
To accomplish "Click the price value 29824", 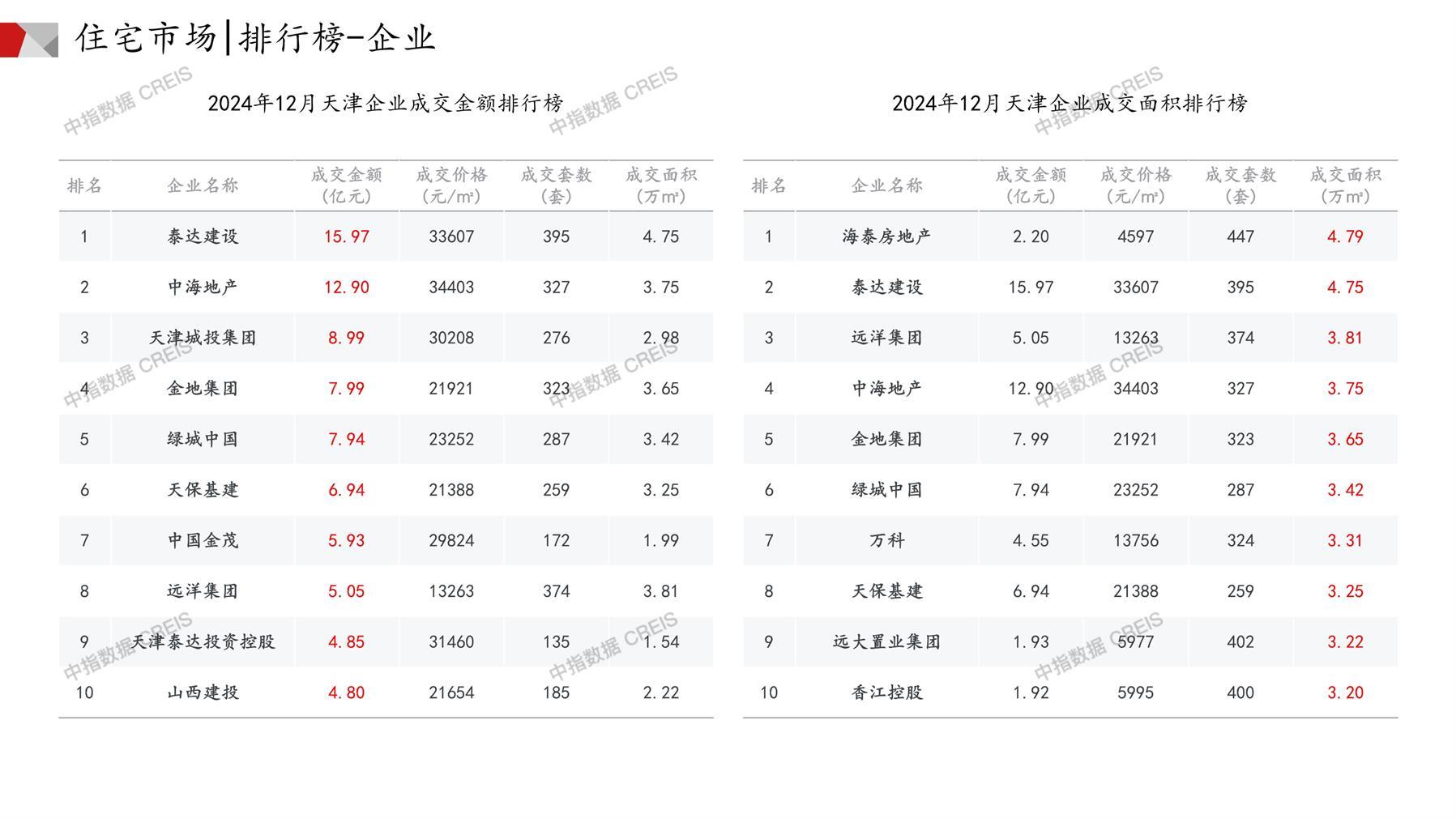I will pyautogui.click(x=451, y=540).
